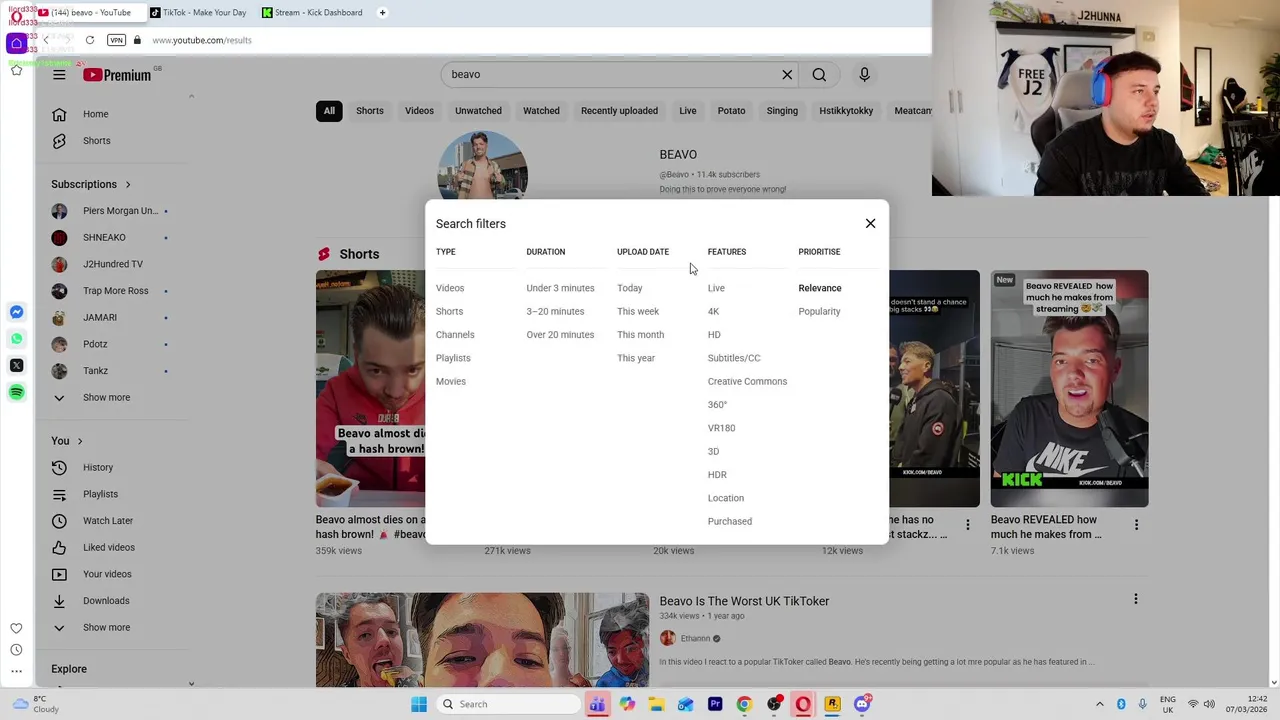The height and width of the screenshot is (720, 1280).
Task: Clear the search box with the X
Action: (787, 75)
